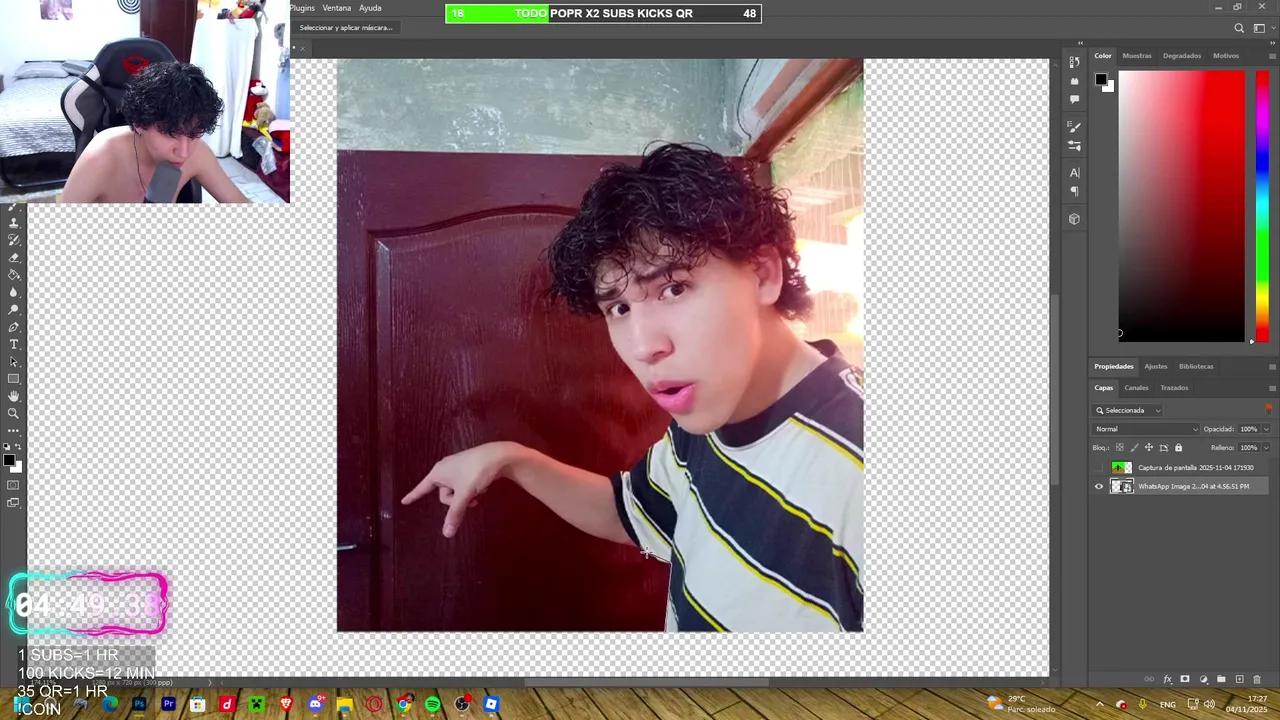Open the Plugins menu

302,8
